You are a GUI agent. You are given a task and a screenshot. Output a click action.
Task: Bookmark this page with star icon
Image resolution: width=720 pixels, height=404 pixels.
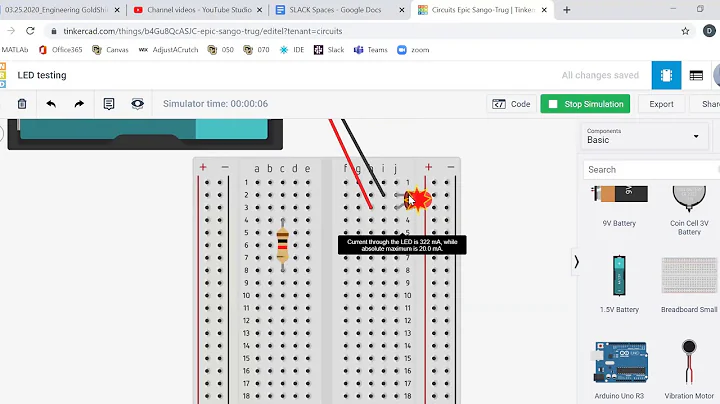click(685, 31)
